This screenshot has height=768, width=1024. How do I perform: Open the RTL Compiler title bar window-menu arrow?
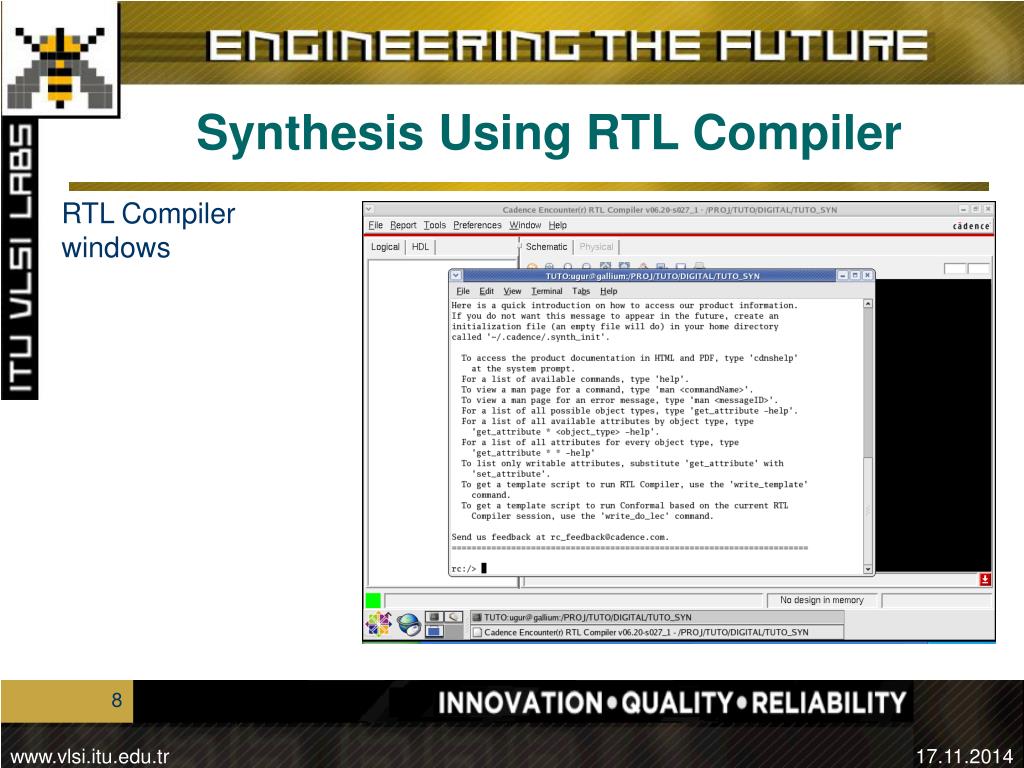369,210
